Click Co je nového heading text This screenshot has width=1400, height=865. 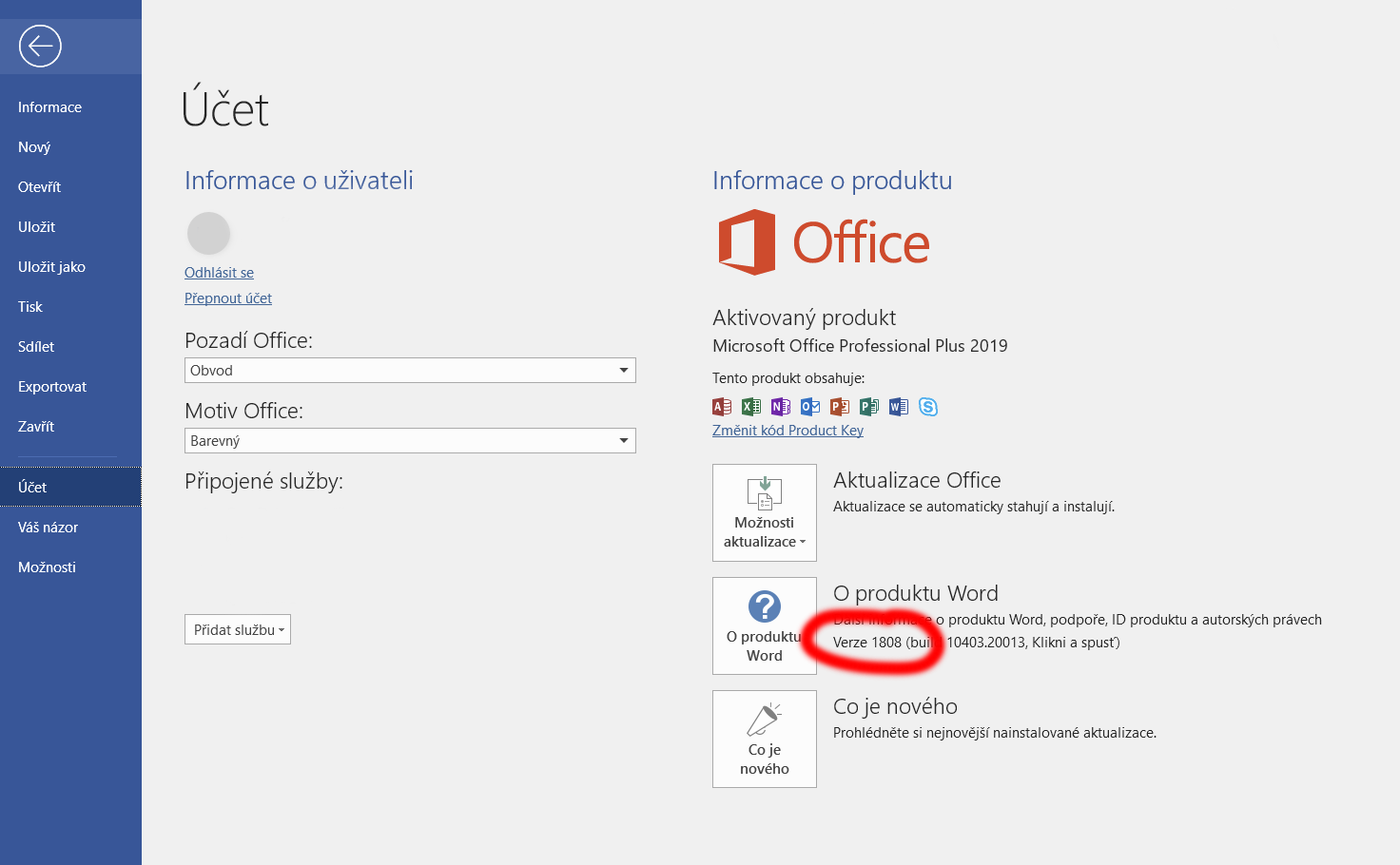[895, 706]
